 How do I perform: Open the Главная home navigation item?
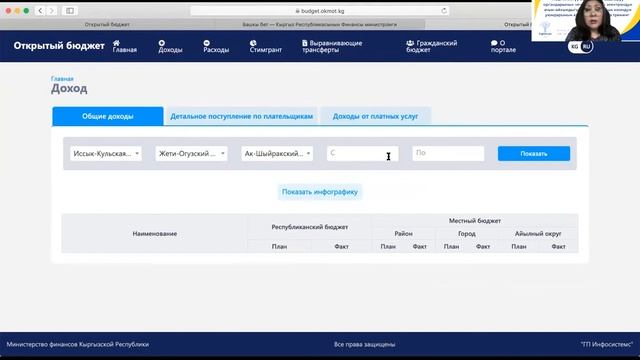(x=124, y=47)
